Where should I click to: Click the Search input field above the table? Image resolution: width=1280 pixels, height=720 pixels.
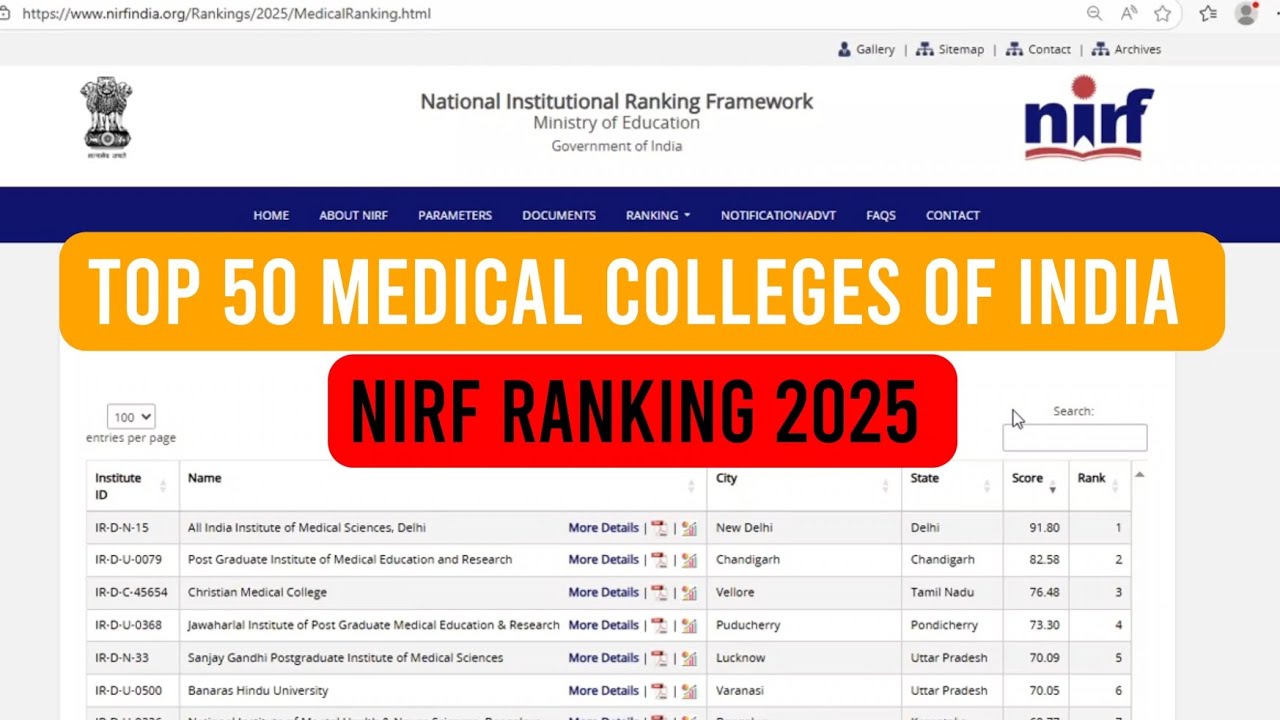[1075, 437]
